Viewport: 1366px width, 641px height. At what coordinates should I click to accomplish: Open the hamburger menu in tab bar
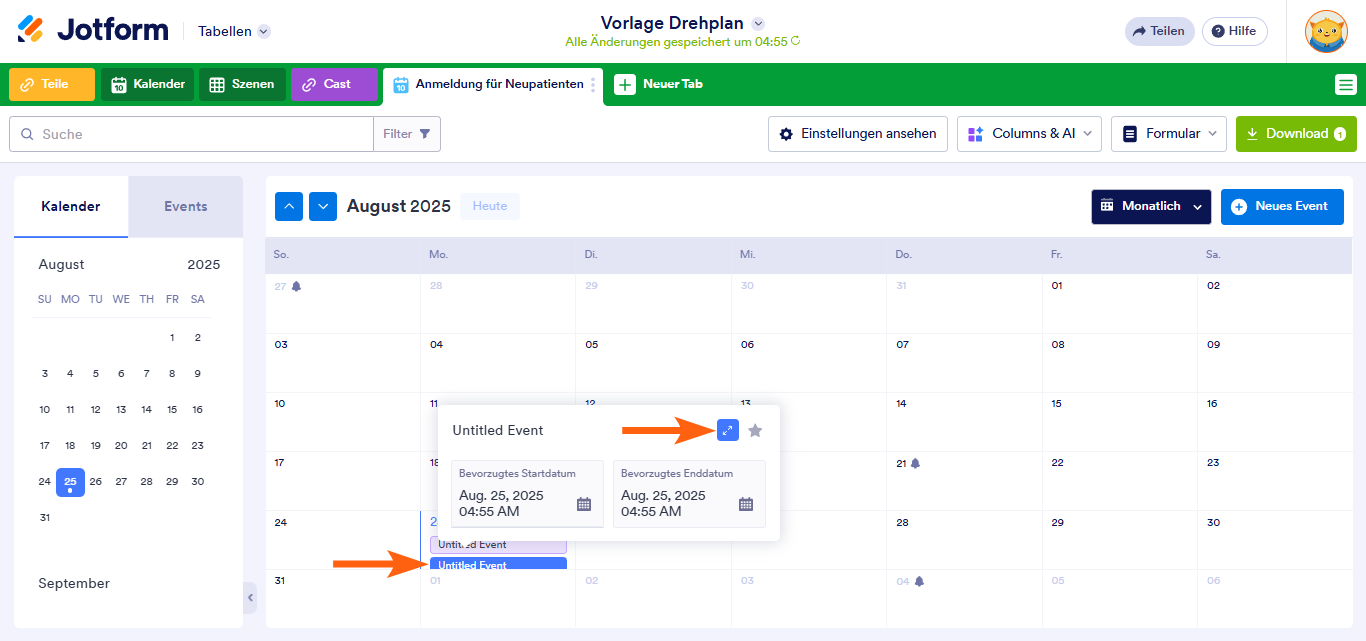click(x=1345, y=85)
